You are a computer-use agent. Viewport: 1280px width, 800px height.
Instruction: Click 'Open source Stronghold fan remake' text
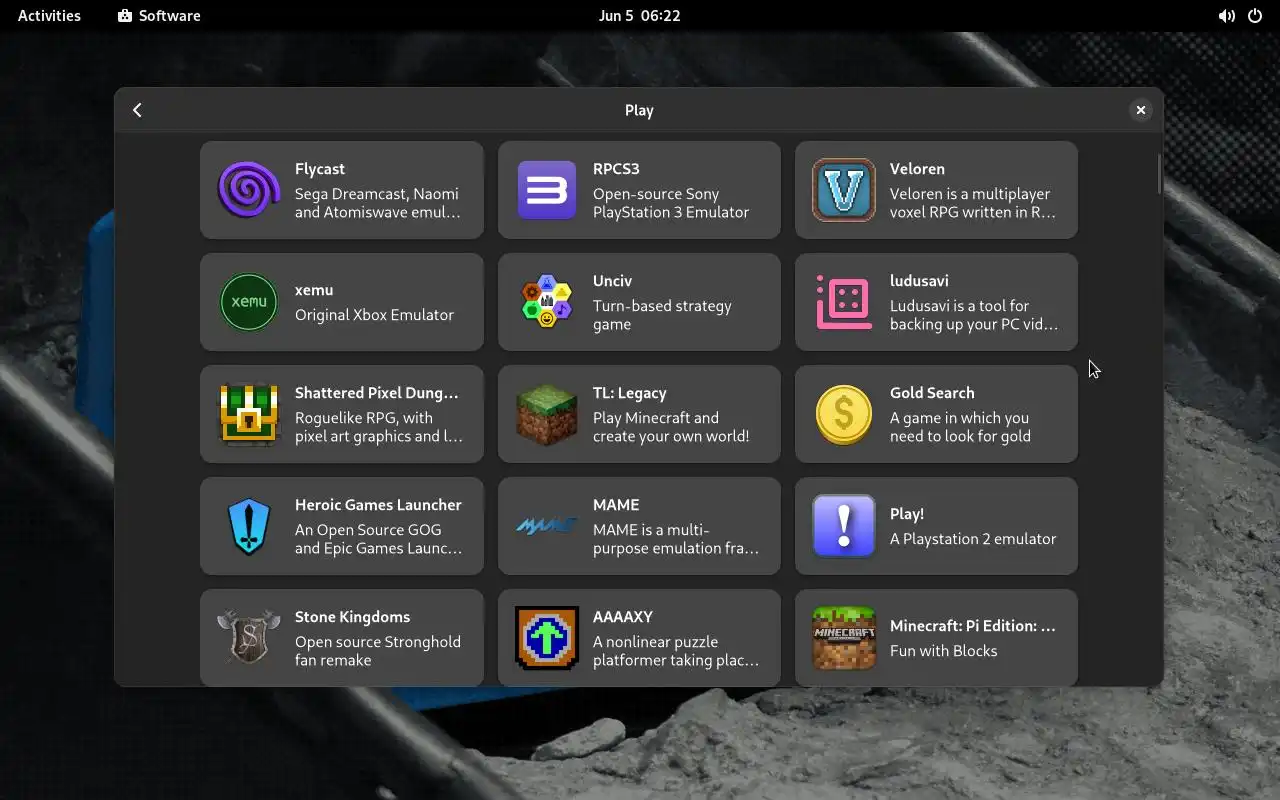[378, 651]
